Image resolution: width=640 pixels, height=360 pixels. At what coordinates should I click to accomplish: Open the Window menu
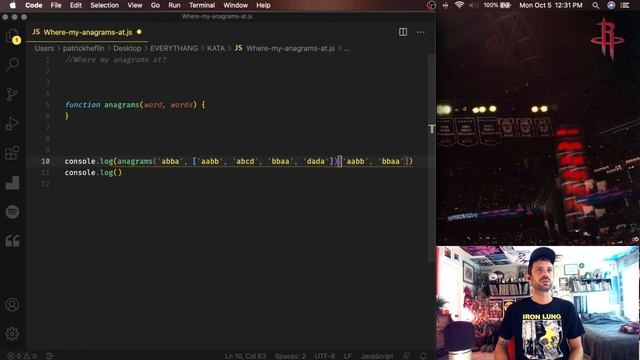(x=236, y=5)
